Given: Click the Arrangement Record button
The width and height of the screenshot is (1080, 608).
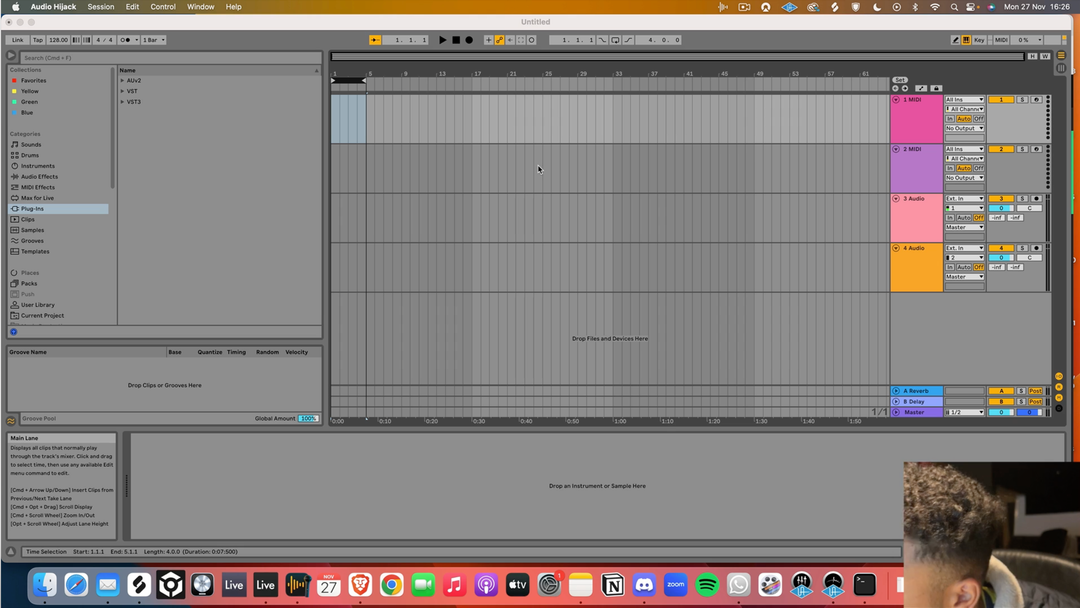Looking at the screenshot, I should click(x=469, y=40).
